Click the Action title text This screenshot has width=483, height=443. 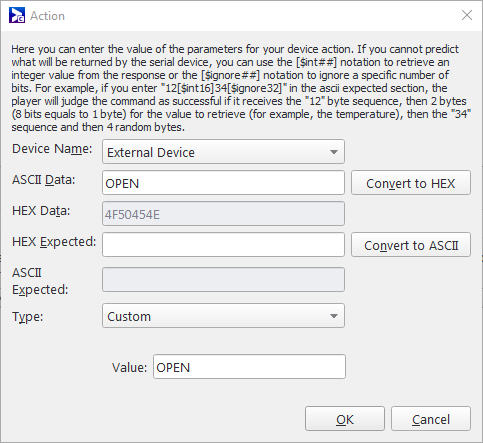47,16
